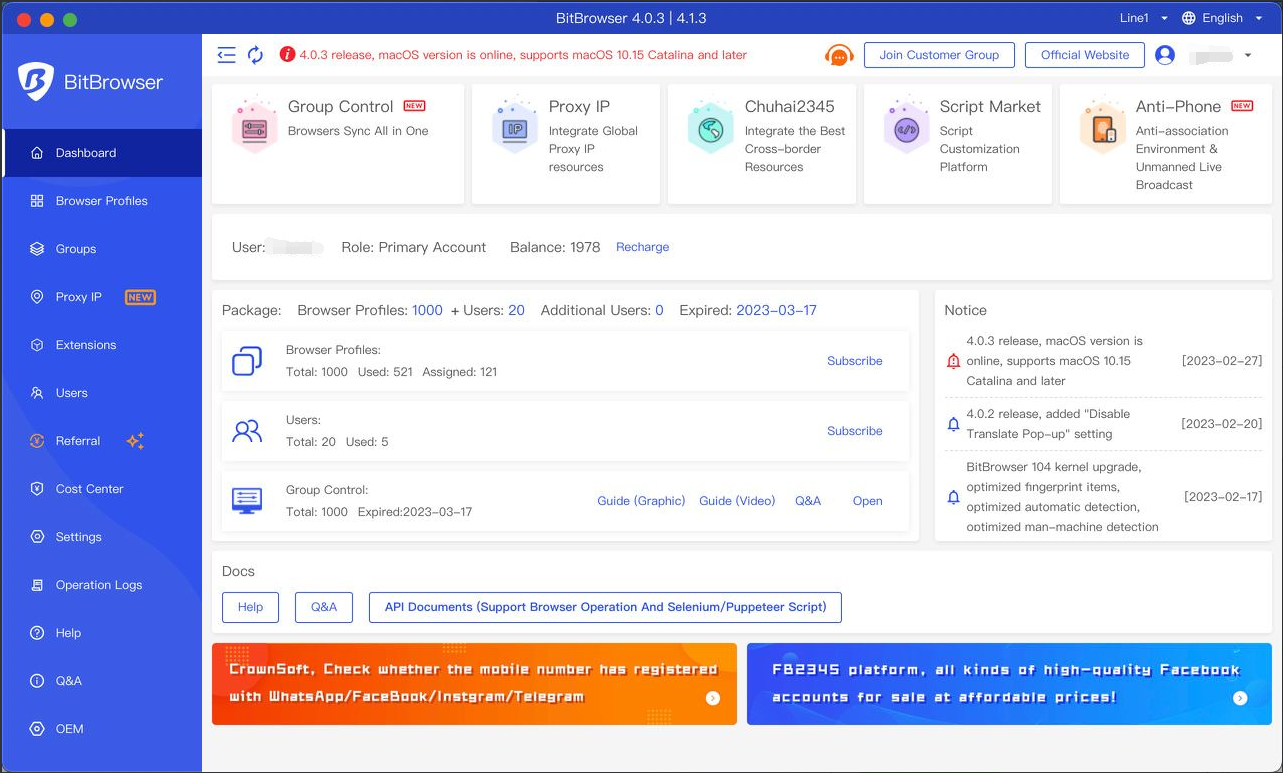
Task: Click NEW badge beside Proxy IP sidebar
Action: pyautogui.click(x=140, y=297)
